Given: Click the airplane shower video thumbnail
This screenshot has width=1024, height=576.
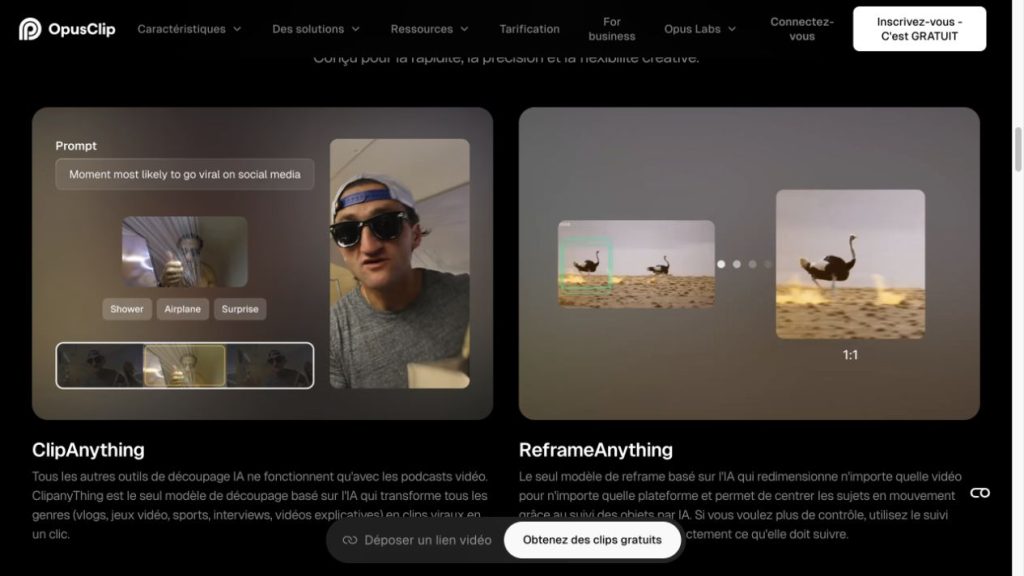Looking at the screenshot, I should [x=185, y=251].
